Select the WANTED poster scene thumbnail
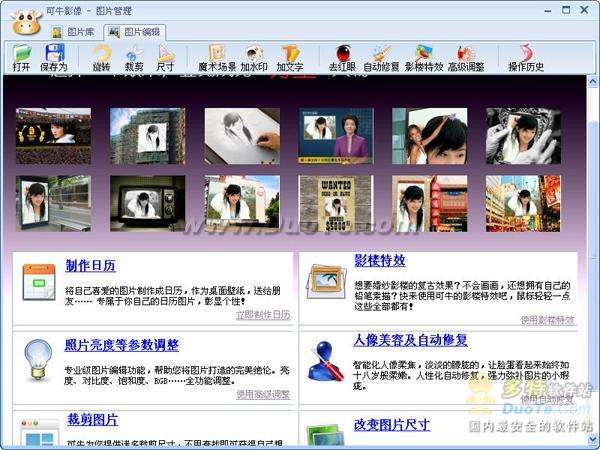This screenshot has height=450, width=600. pyautogui.click(x=336, y=204)
